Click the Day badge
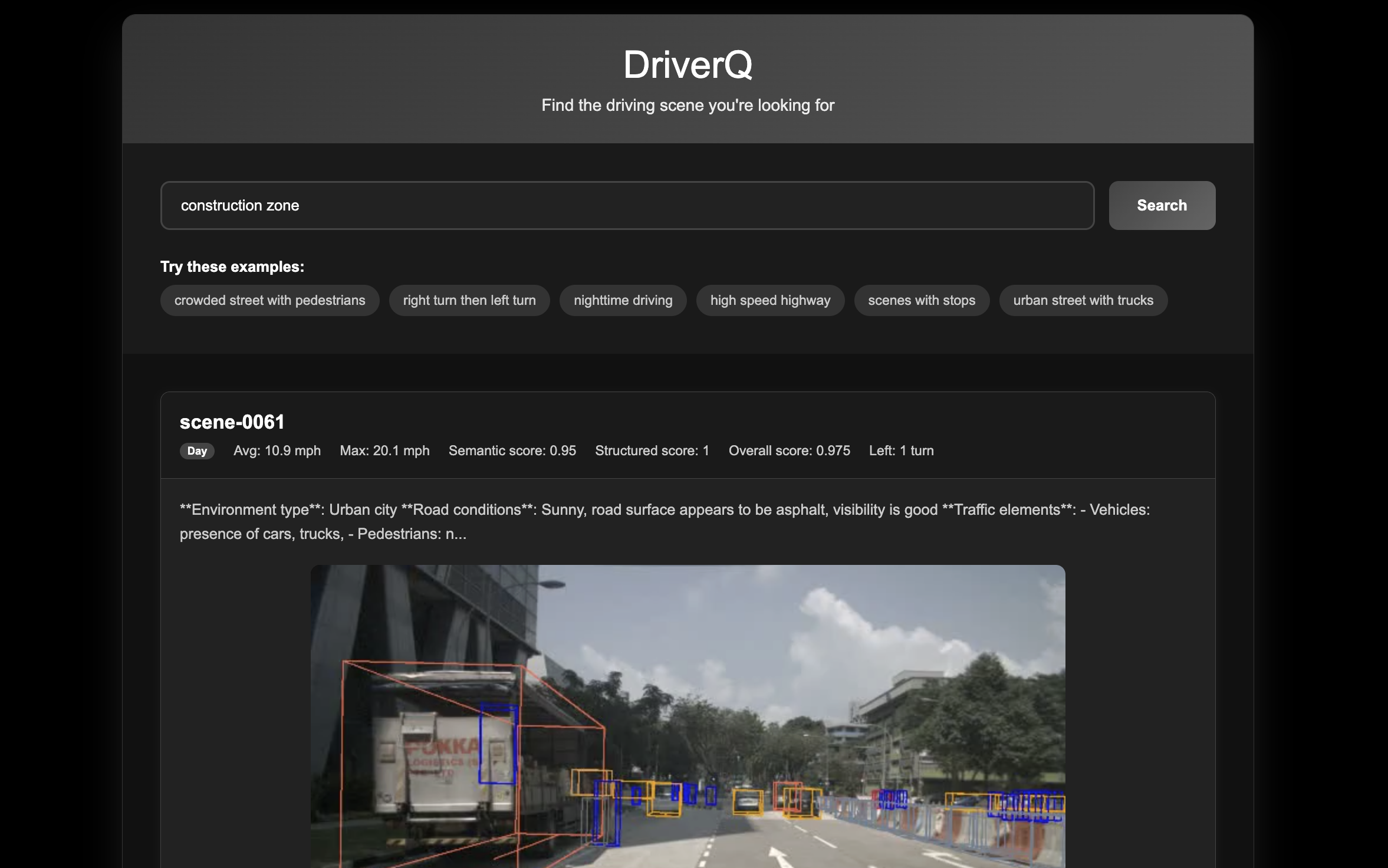The image size is (1388, 868). pyautogui.click(x=197, y=451)
